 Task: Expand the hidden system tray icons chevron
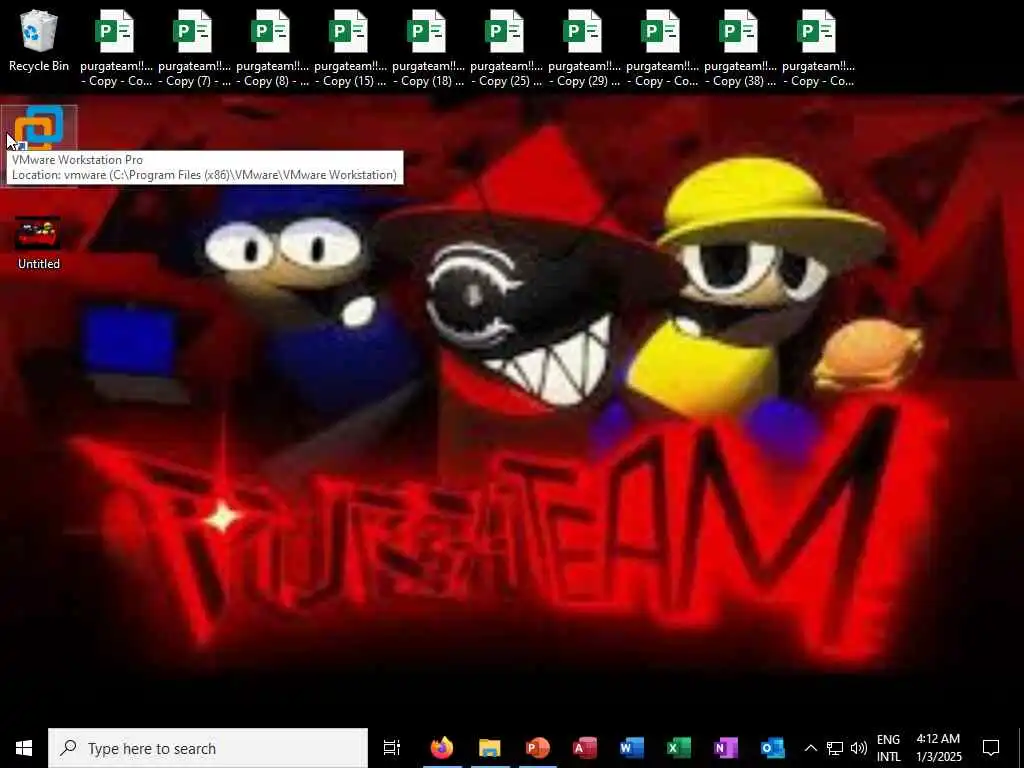[x=810, y=748]
